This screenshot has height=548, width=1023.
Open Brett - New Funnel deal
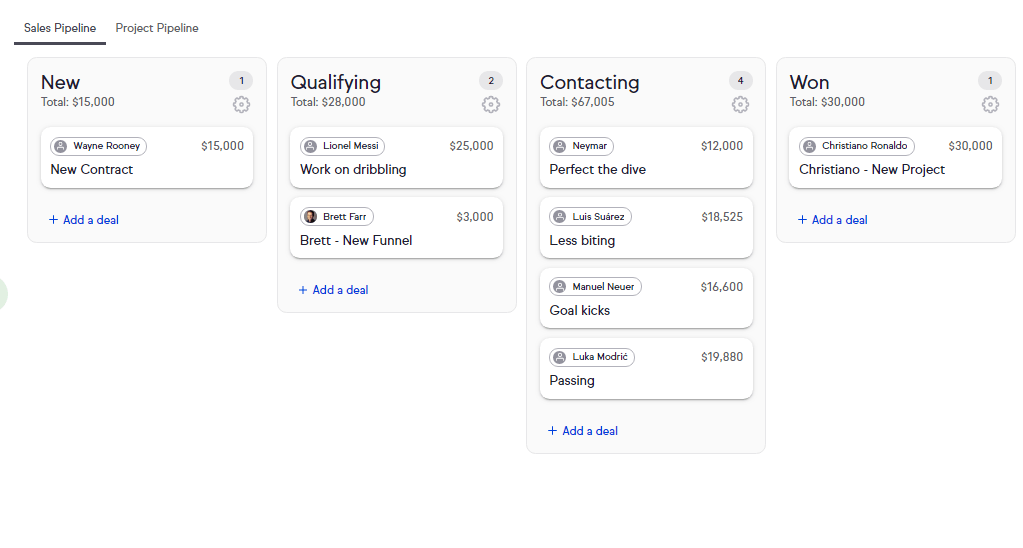tap(396, 228)
